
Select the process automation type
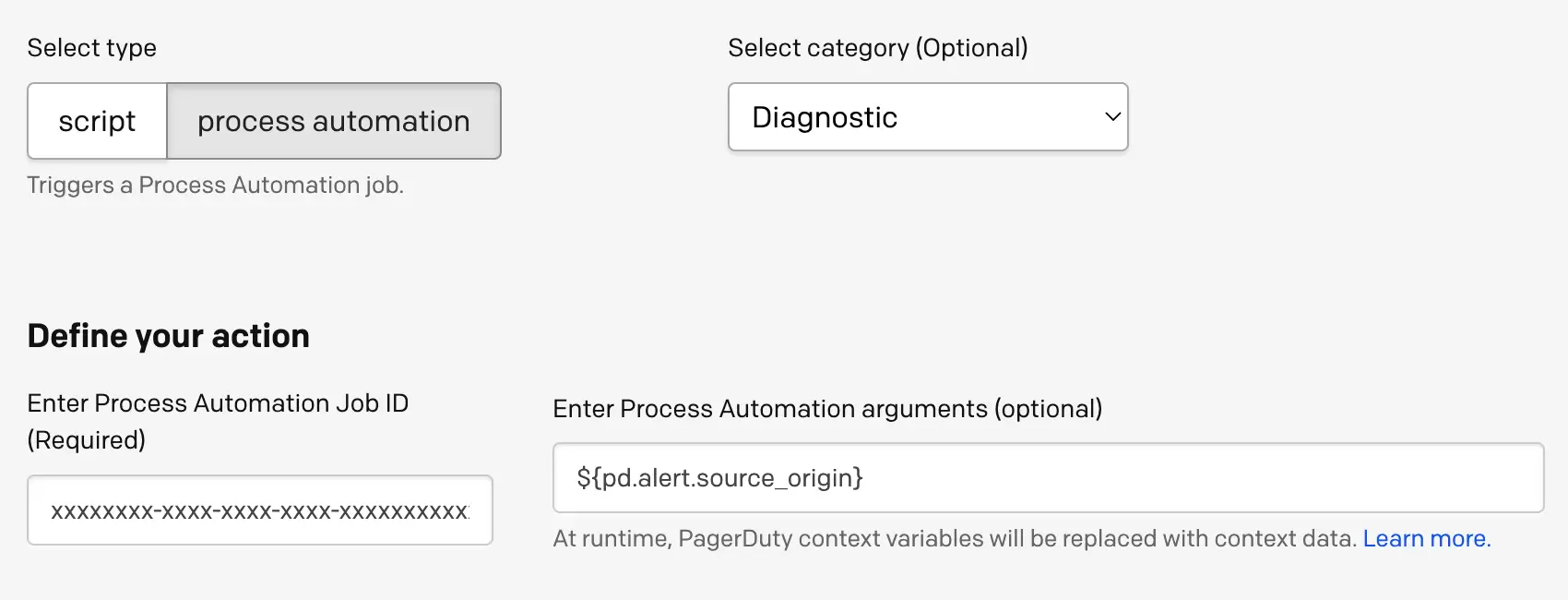coord(333,121)
